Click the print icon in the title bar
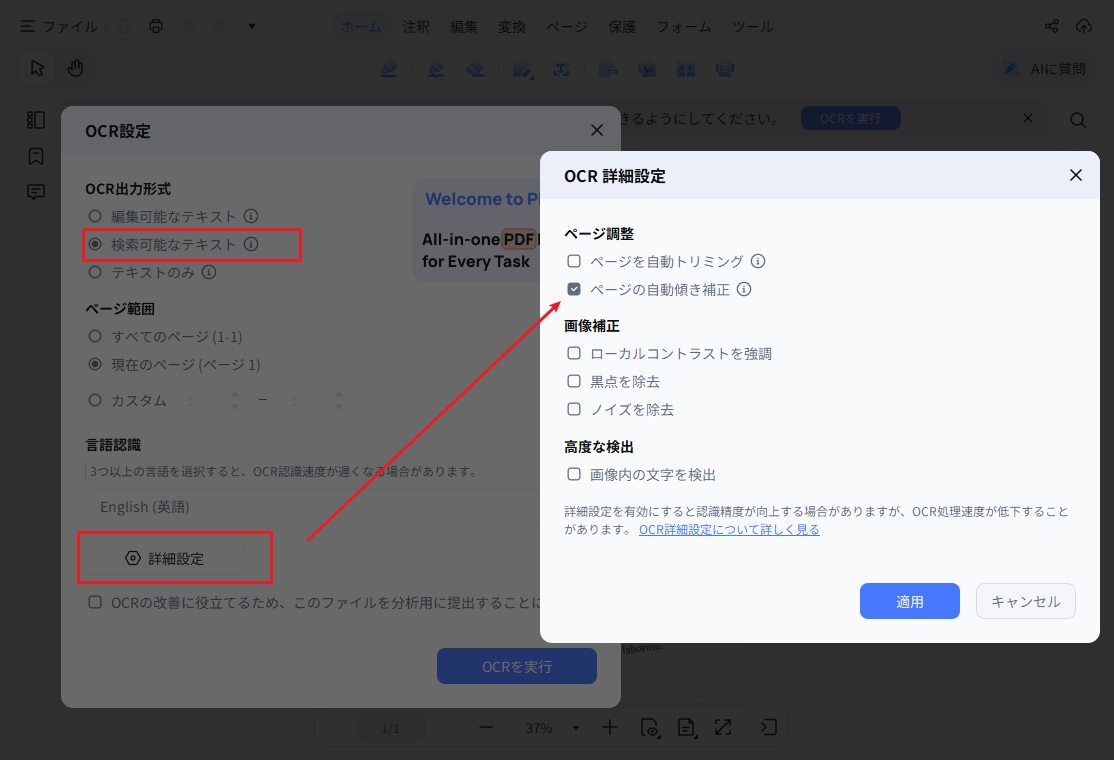Viewport: 1114px width, 760px height. coord(156,26)
